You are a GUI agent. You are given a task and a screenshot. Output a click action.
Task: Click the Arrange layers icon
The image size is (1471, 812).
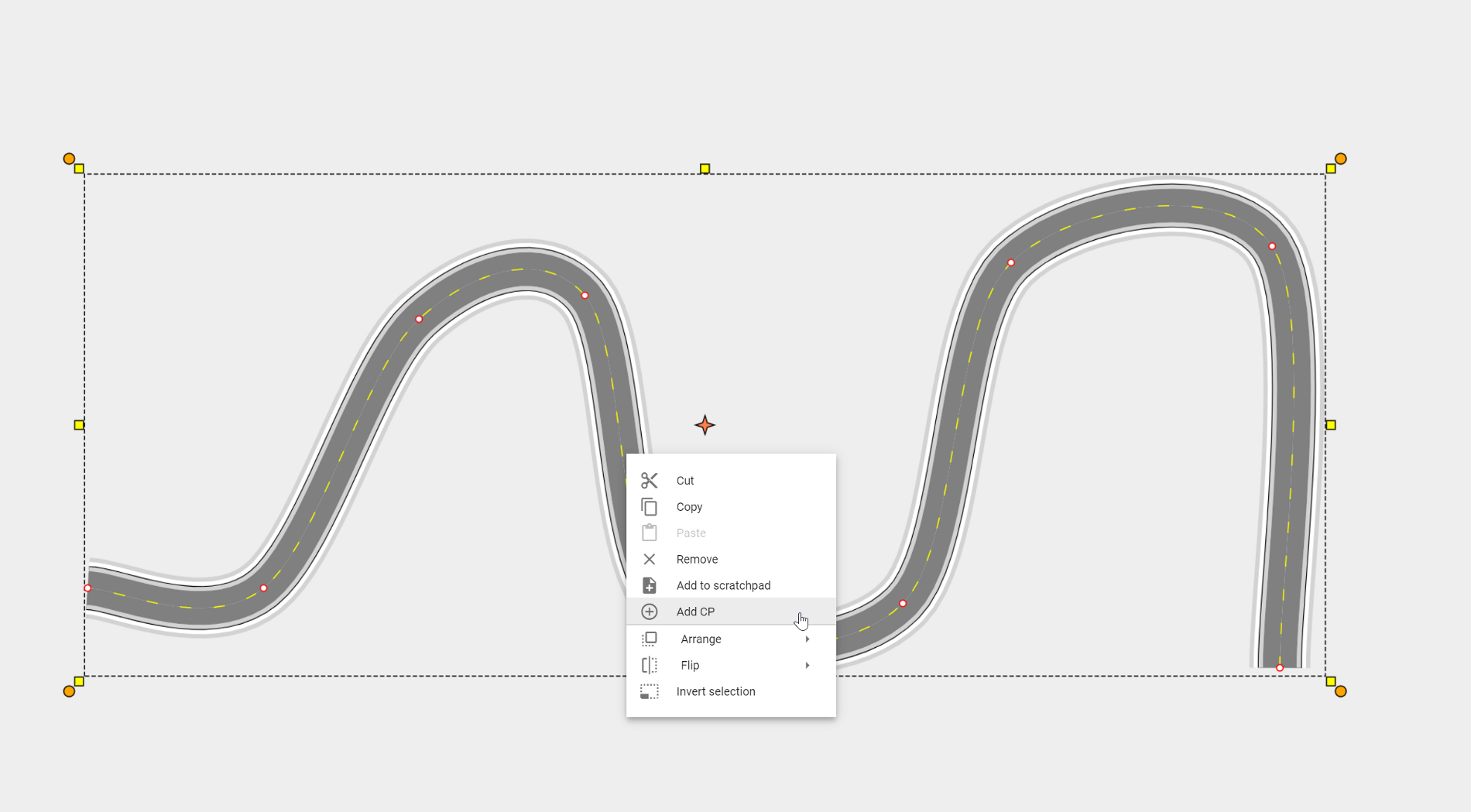649,639
